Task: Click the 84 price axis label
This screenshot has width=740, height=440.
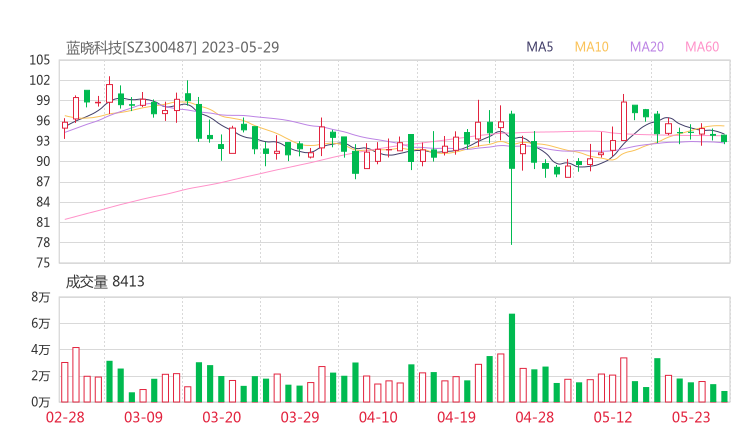Action: tap(43, 202)
